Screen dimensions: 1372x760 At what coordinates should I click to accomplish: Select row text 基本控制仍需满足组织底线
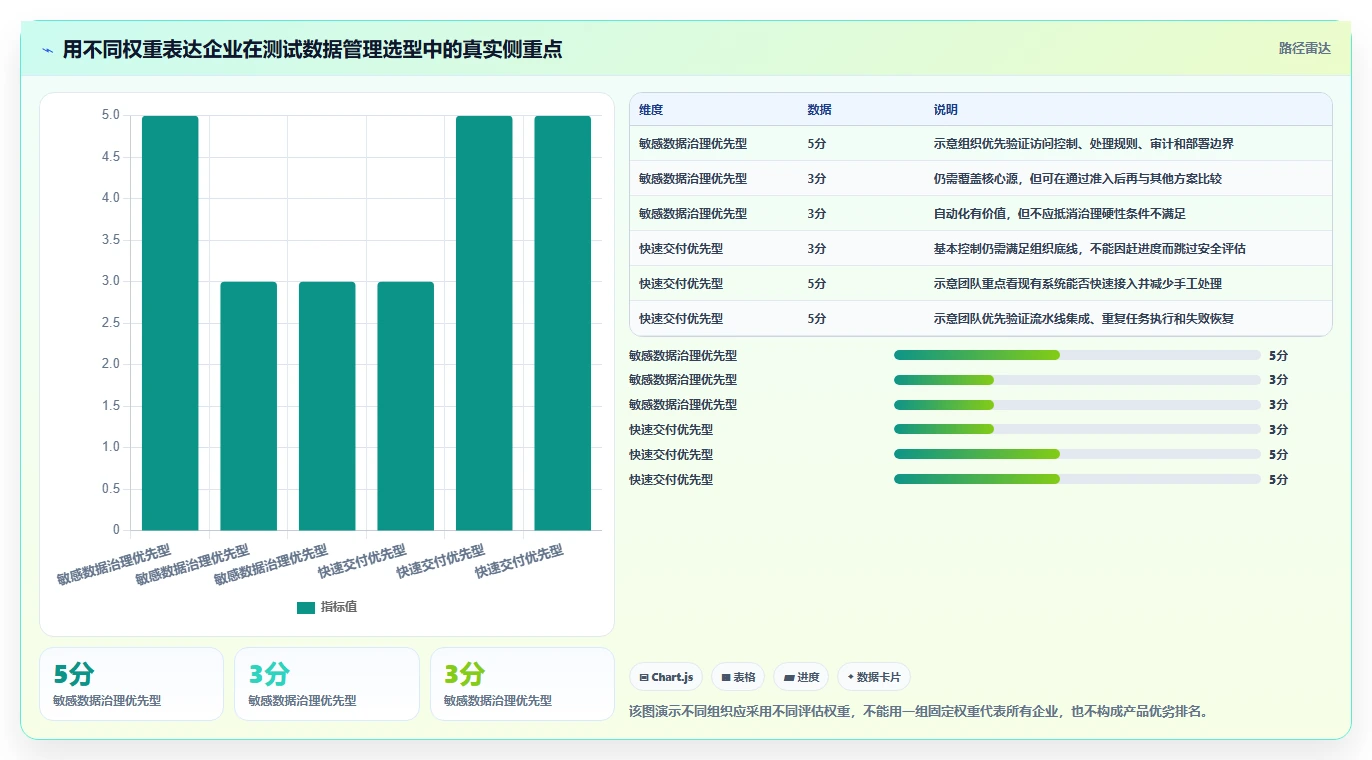pyautogui.click(x=980, y=249)
